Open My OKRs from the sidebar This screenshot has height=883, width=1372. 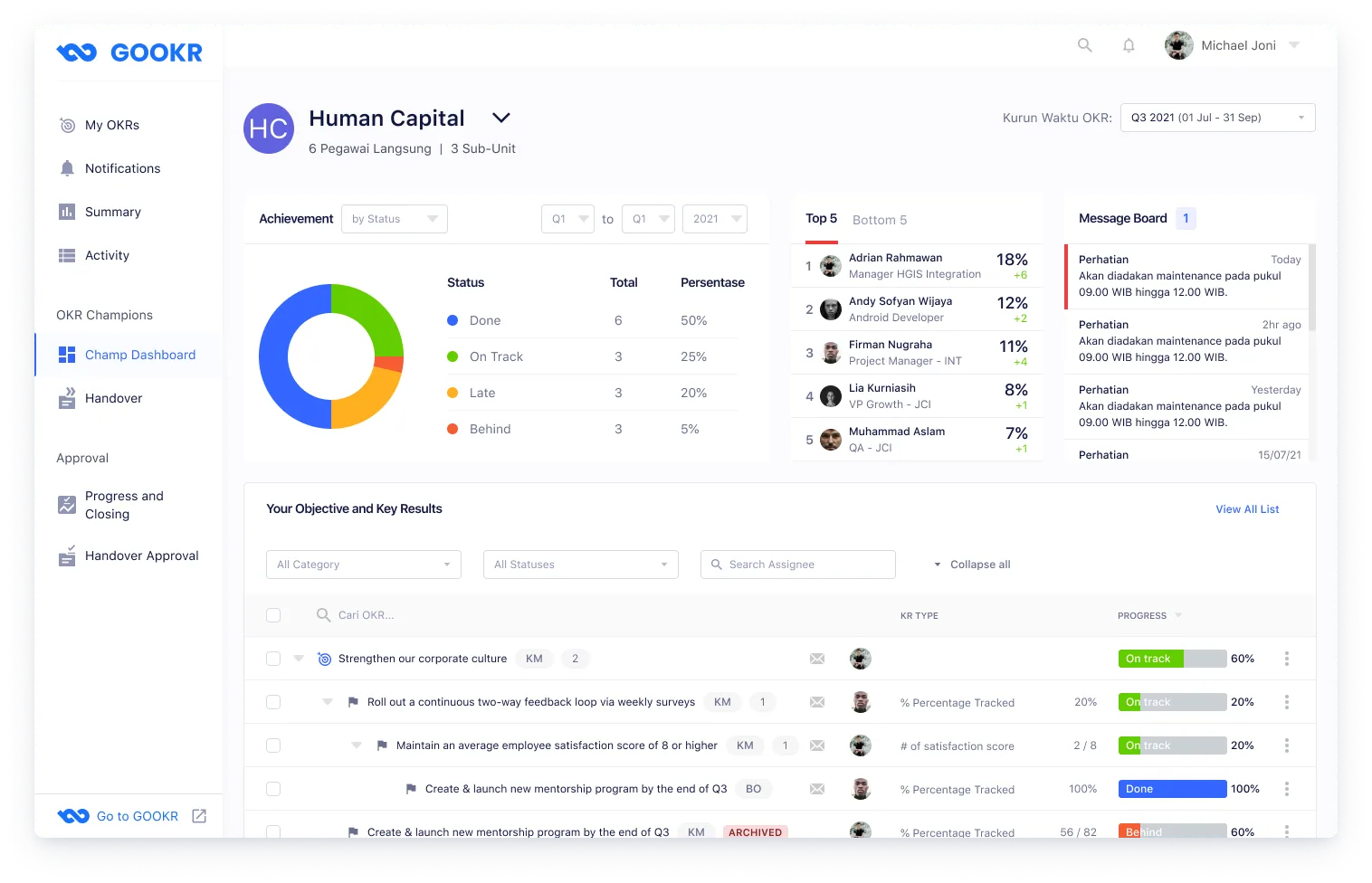click(x=110, y=125)
